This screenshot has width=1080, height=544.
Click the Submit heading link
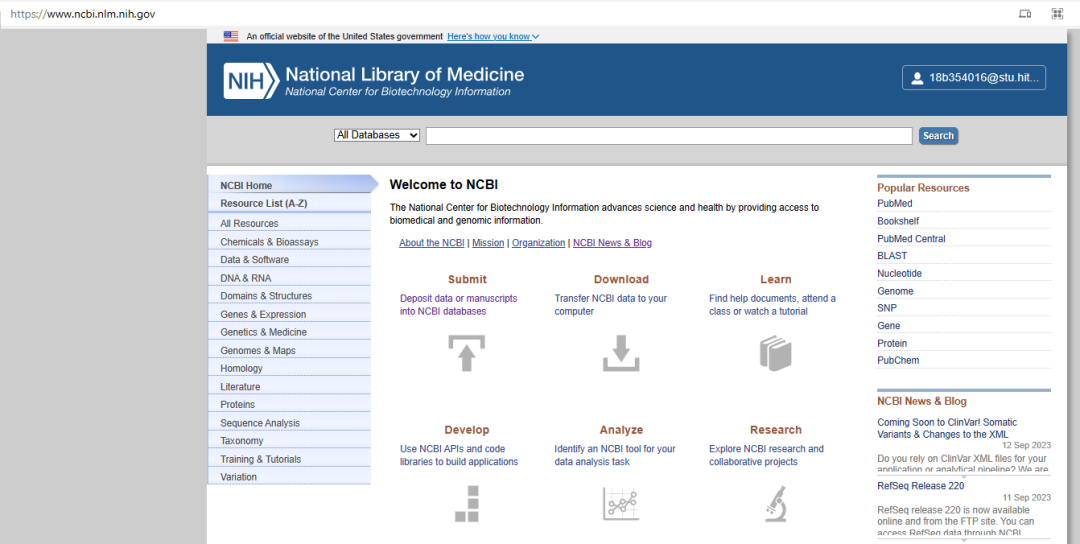(467, 279)
